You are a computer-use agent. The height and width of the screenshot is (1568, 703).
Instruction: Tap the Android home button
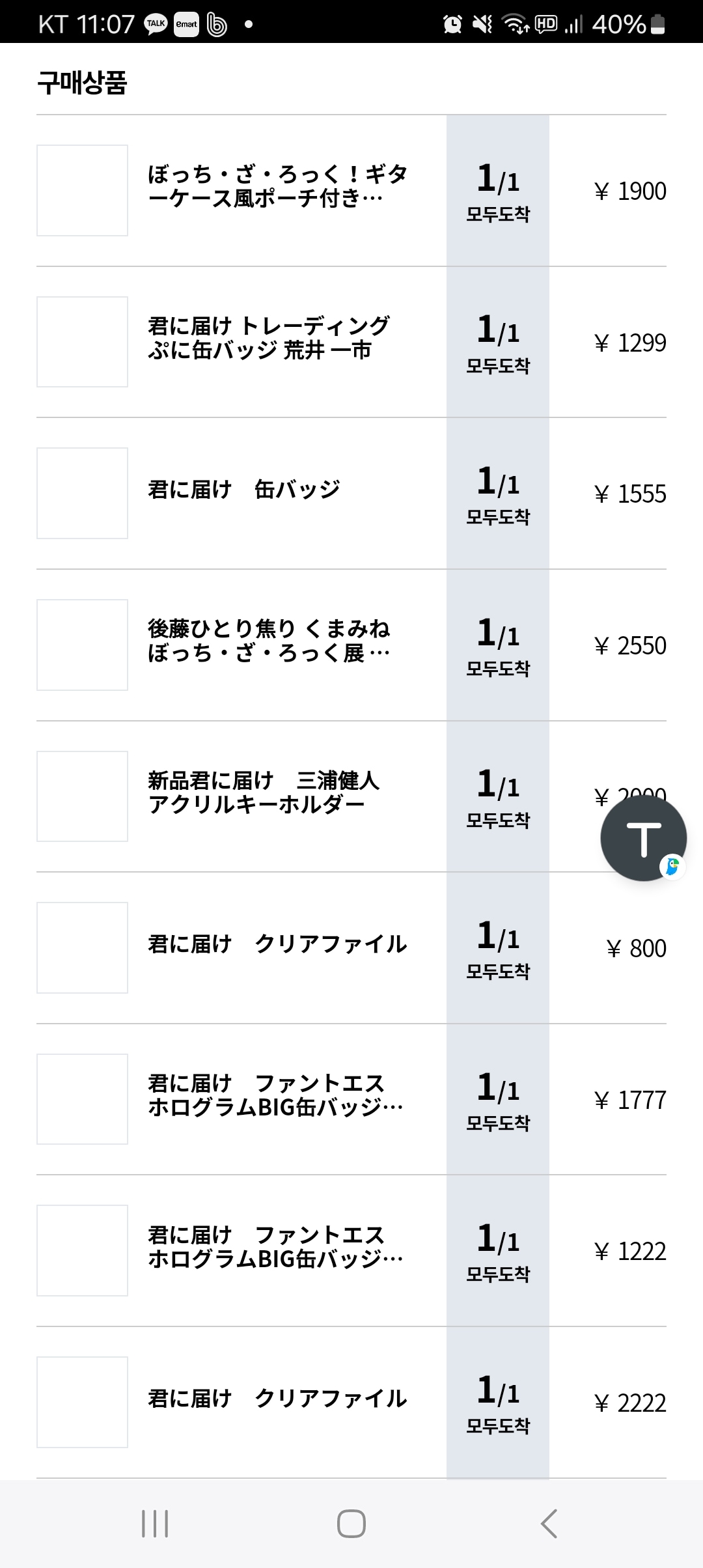[x=351, y=1524]
